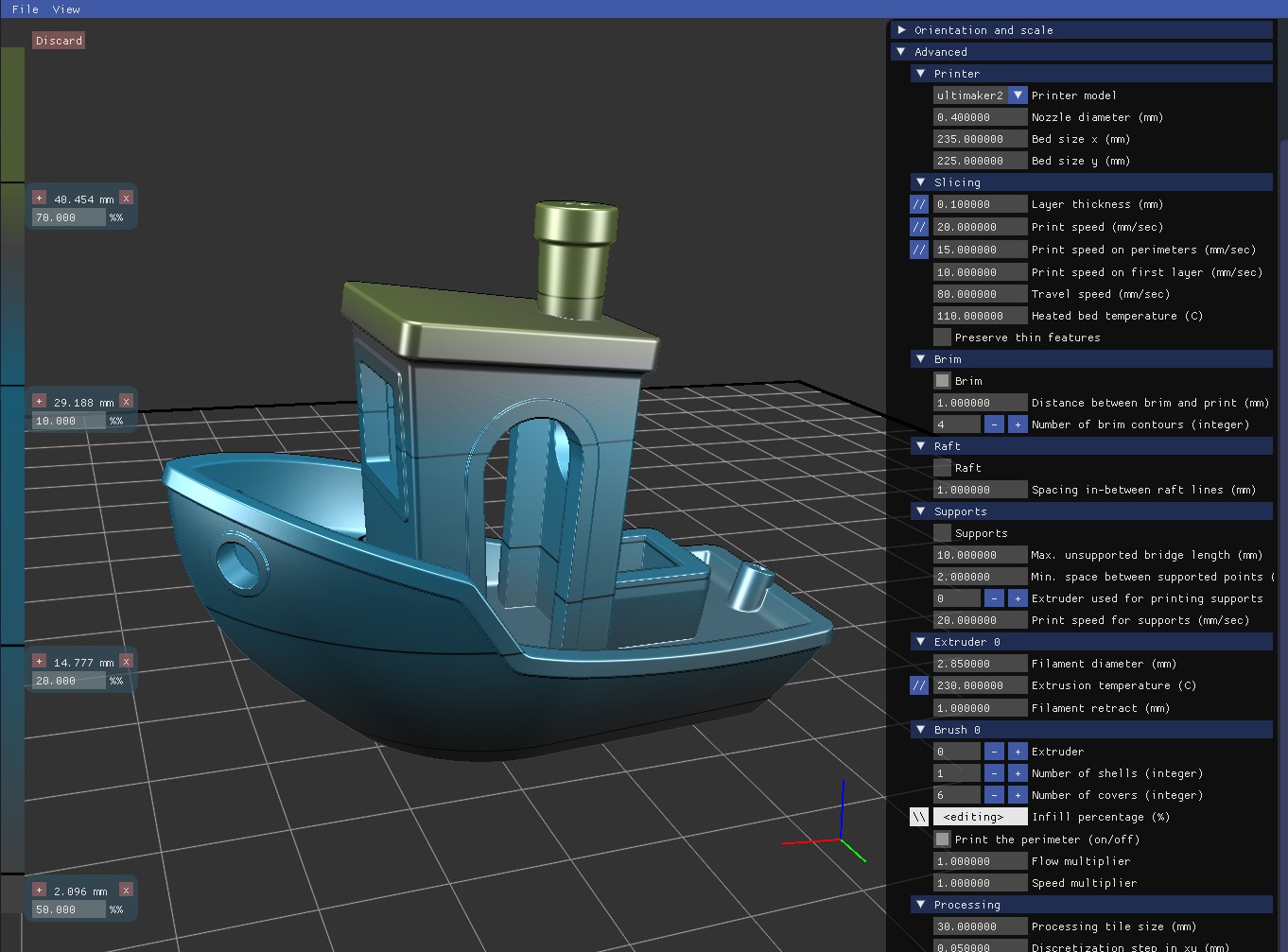
Task: Click the + icon on 29.188 mm bracket
Action: tap(39, 402)
